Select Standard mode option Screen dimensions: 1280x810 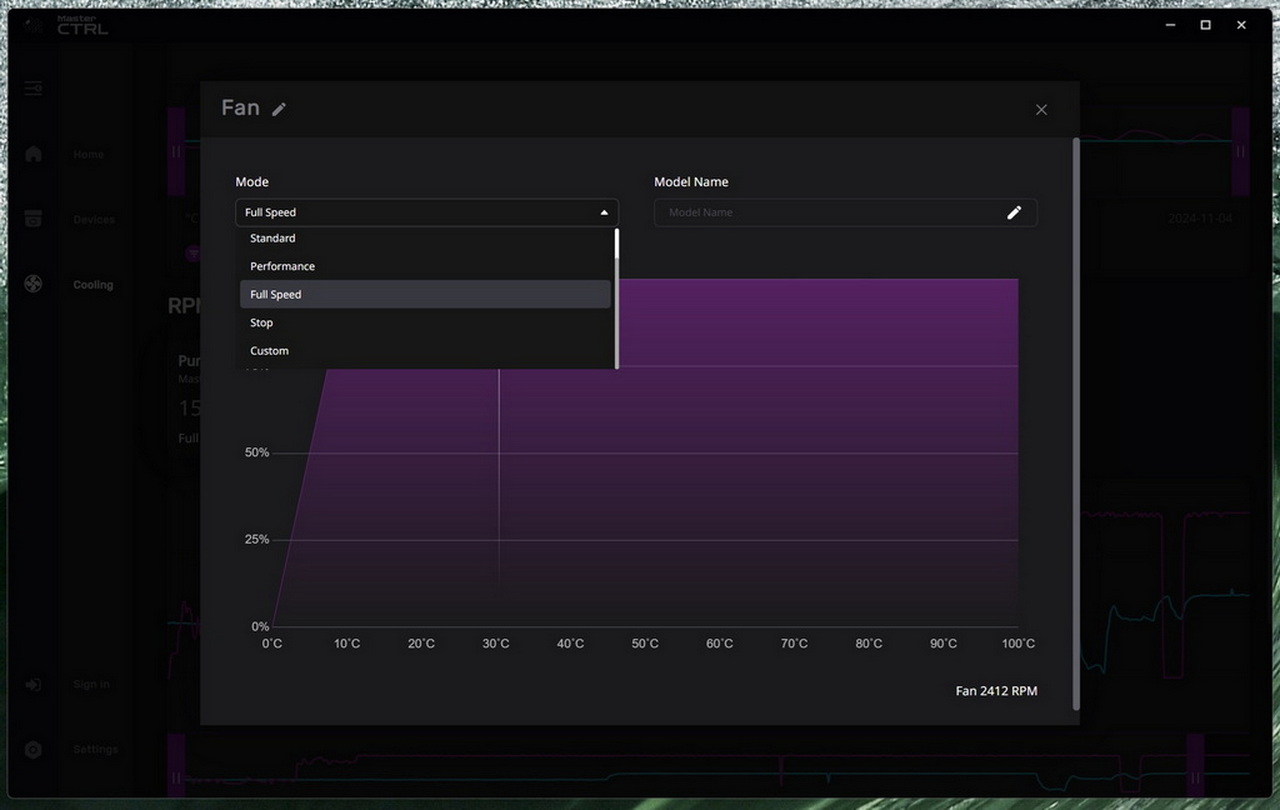(425, 238)
